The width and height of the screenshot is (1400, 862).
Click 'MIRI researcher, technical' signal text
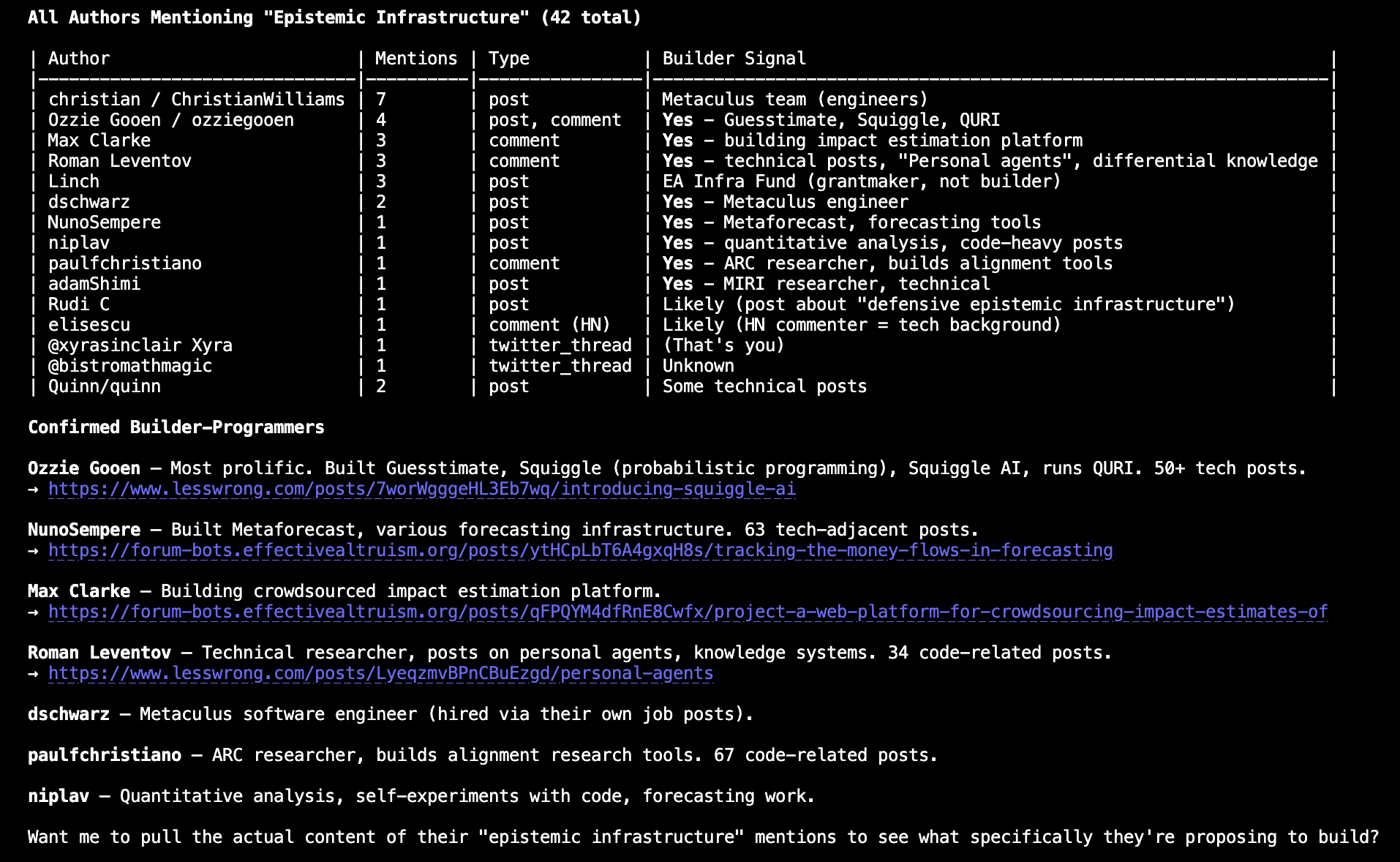coord(857,284)
